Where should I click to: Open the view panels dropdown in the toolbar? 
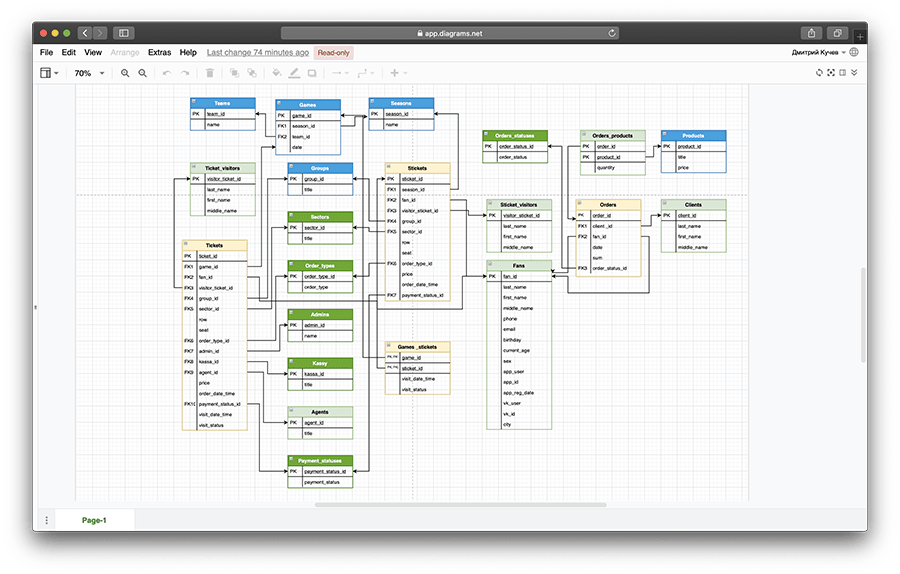[x=49, y=73]
